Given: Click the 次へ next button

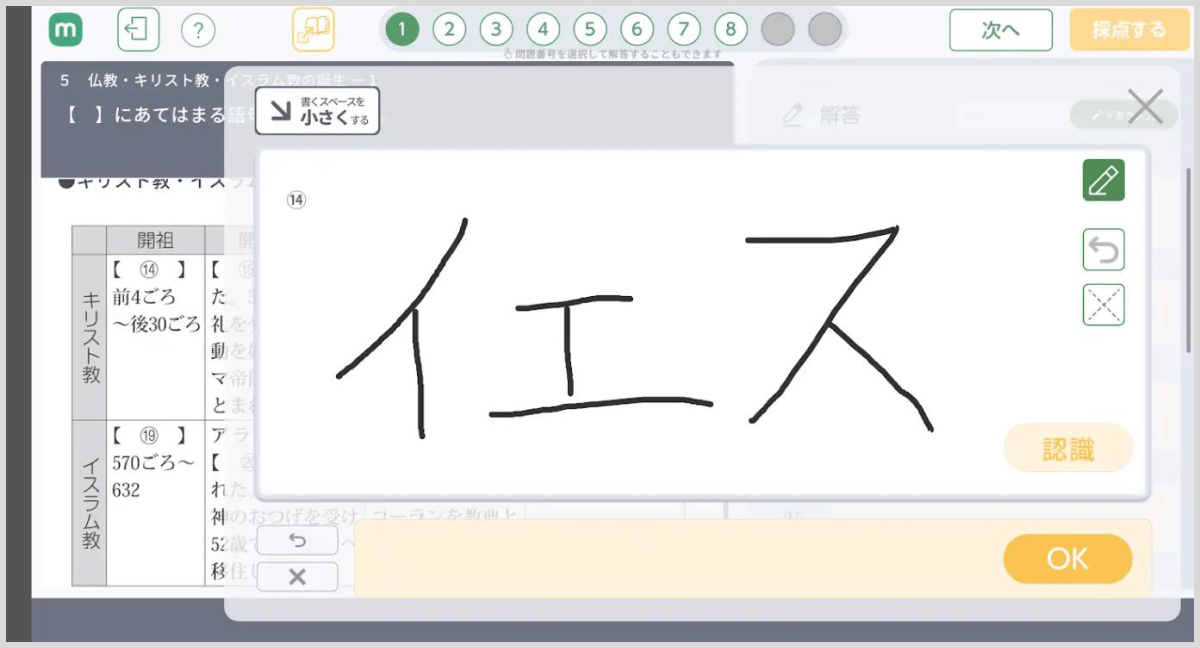Looking at the screenshot, I should (1001, 30).
